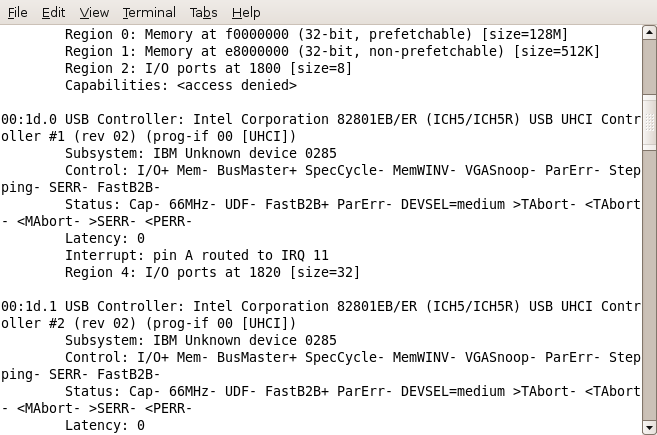Viewport: 657px width, 435px height.
Task: Open the Help menu
Action: click(246, 13)
